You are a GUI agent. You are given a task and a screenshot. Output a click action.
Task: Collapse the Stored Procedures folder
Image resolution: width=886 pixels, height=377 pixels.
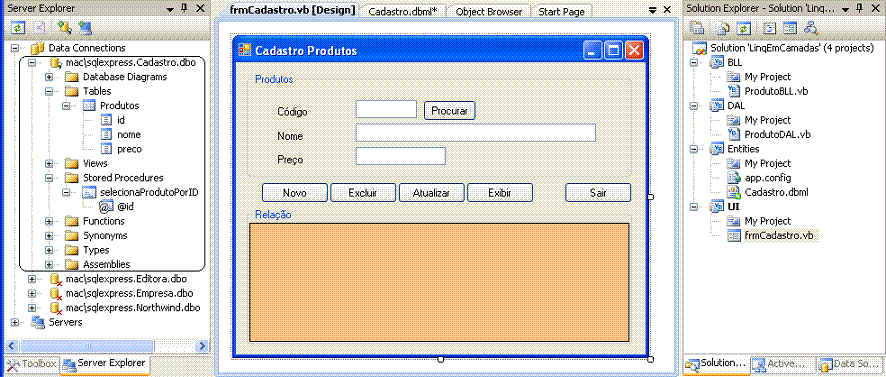point(49,178)
